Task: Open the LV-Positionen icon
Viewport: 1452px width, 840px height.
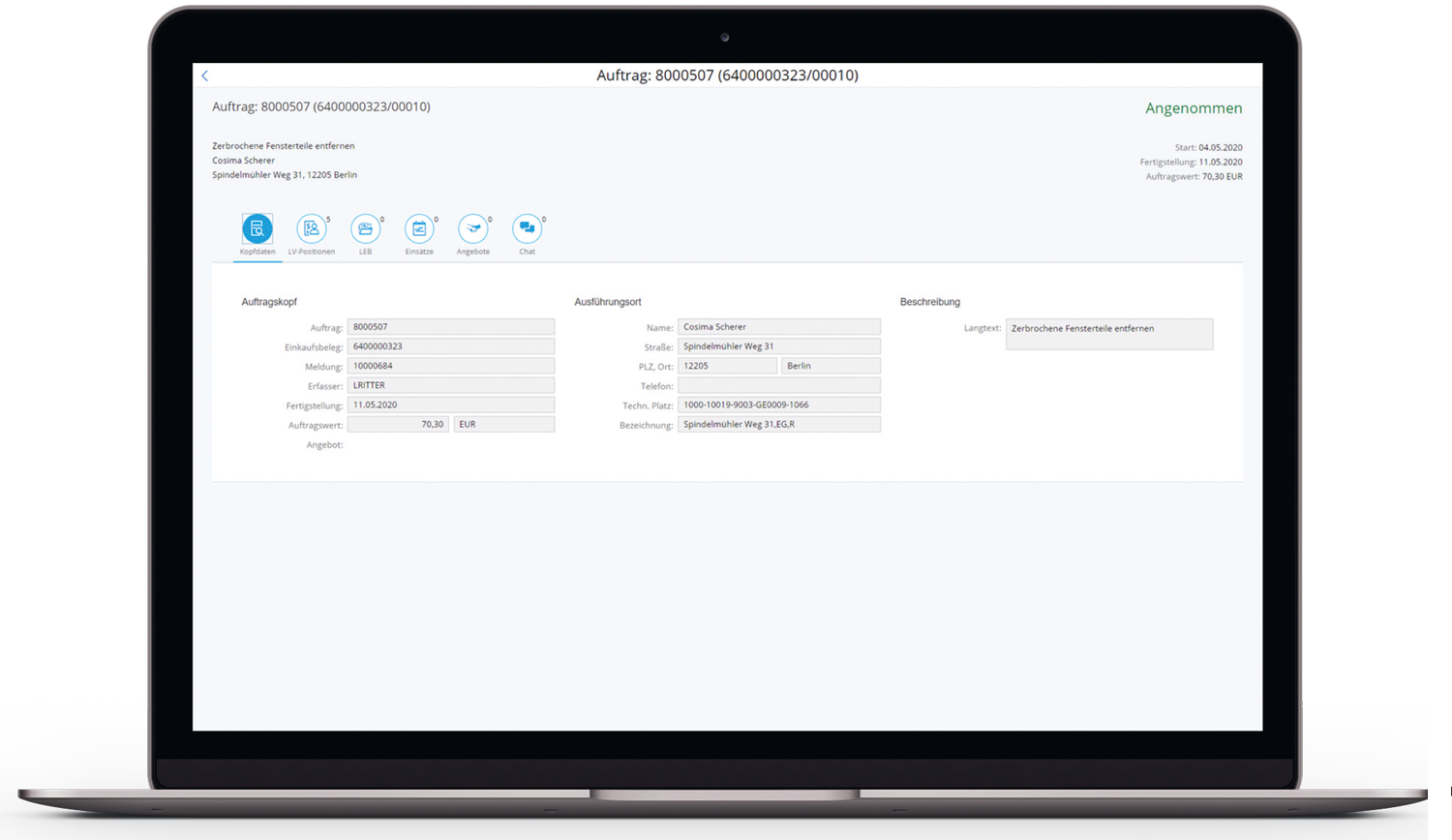Action: coord(311,229)
